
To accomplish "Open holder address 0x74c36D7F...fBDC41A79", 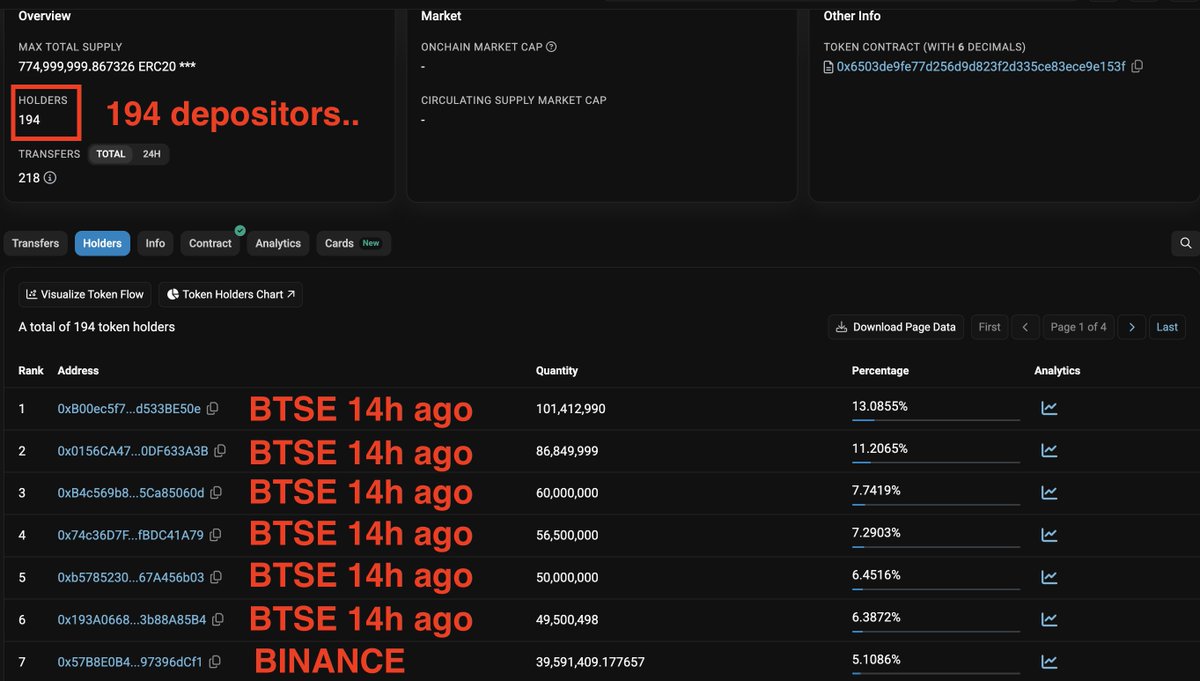I will pyautogui.click(x=131, y=535).
